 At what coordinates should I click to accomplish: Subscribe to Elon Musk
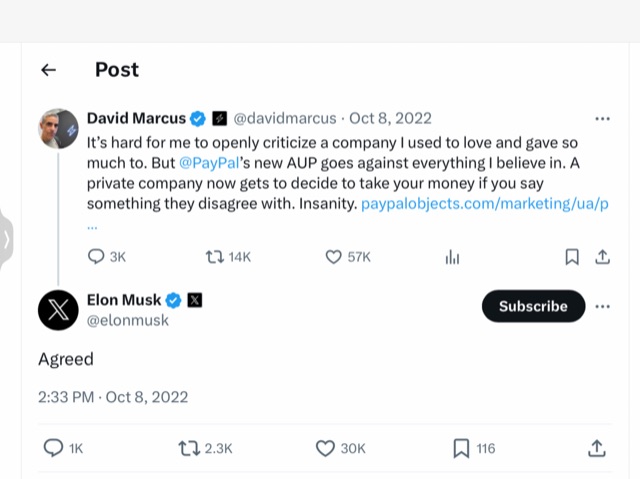(533, 306)
